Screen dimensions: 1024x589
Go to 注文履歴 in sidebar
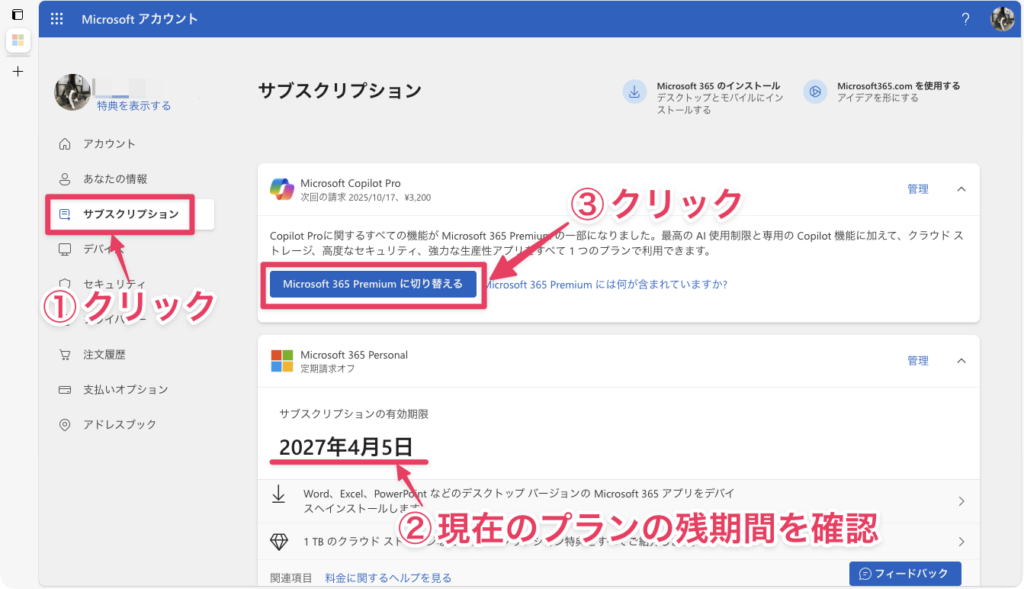(104, 355)
